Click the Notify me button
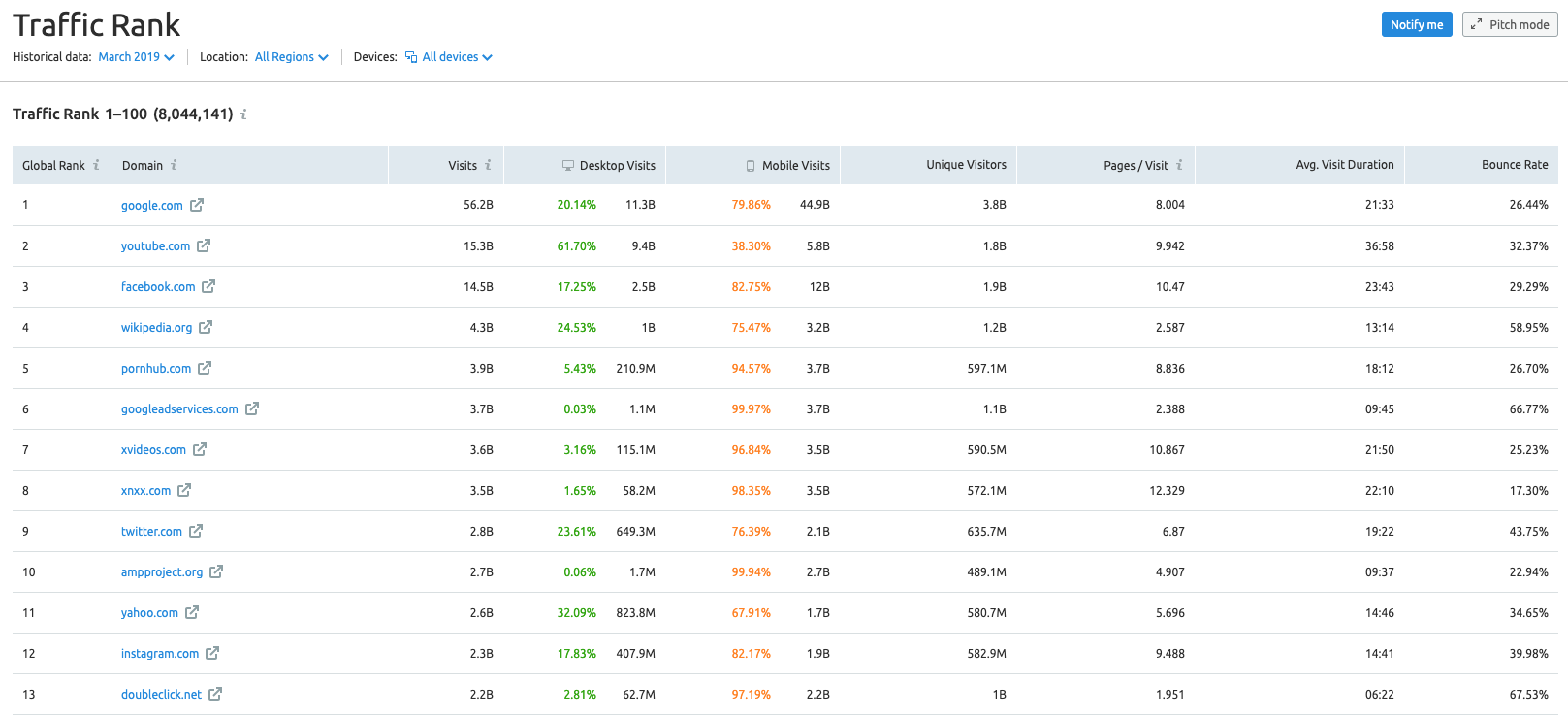 click(1417, 24)
